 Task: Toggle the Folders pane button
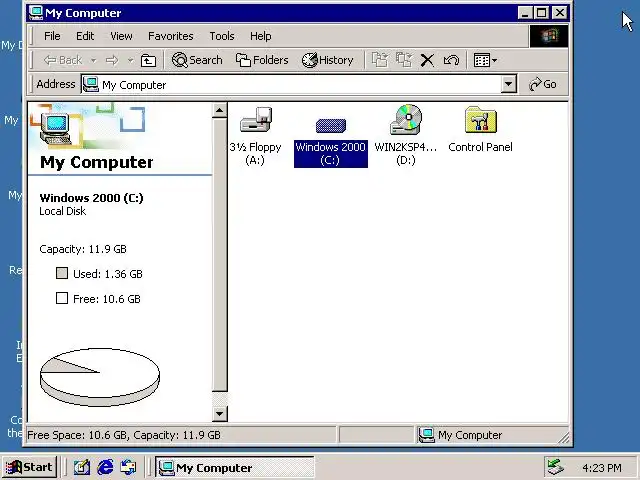262,60
